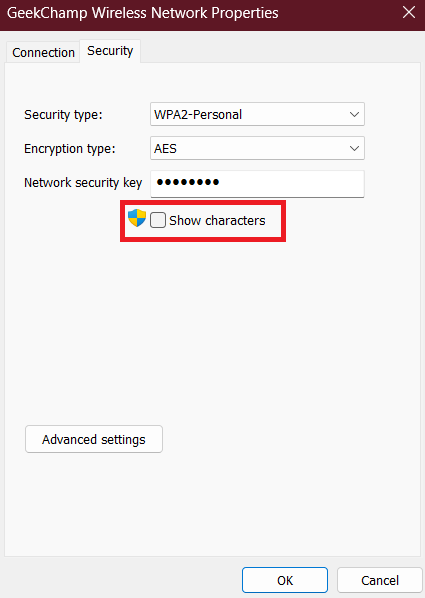
Task: Focus the Network security key field
Action: click(258, 184)
